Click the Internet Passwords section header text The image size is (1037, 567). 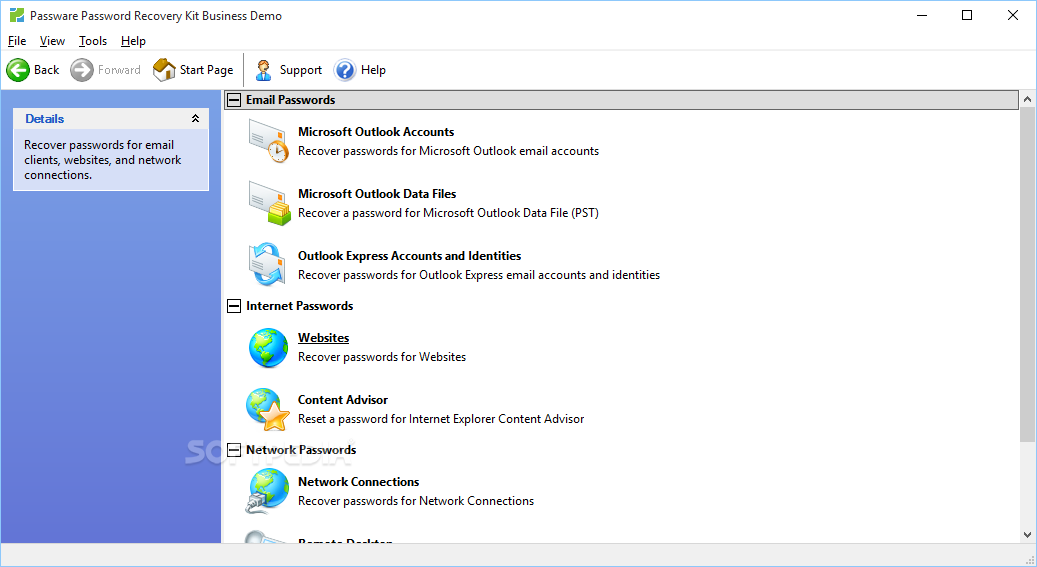coord(300,306)
